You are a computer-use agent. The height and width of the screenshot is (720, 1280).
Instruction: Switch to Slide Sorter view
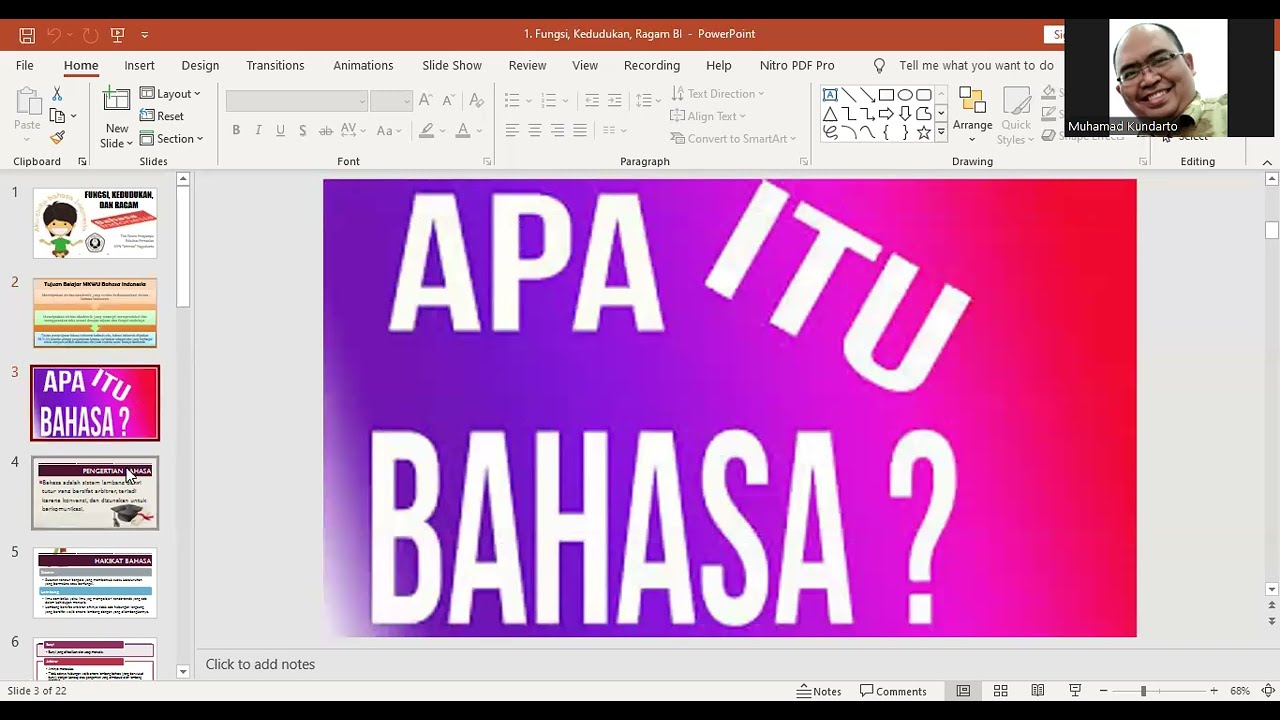[1000, 691]
